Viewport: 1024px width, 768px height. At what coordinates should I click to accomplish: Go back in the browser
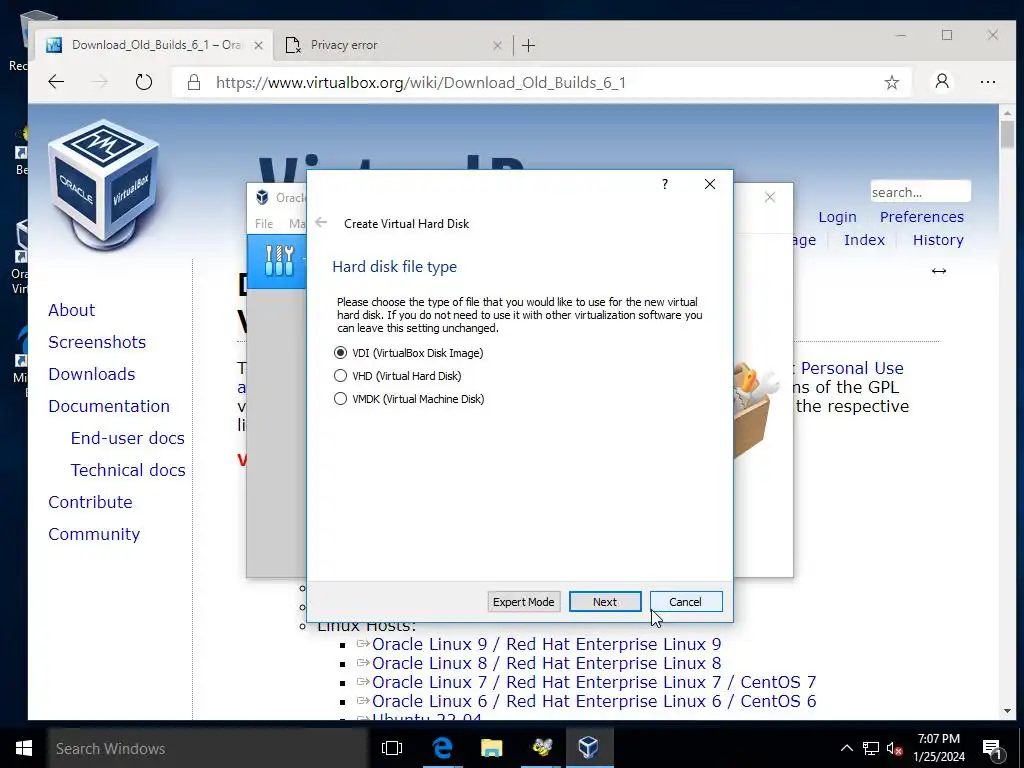click(56, 82)
